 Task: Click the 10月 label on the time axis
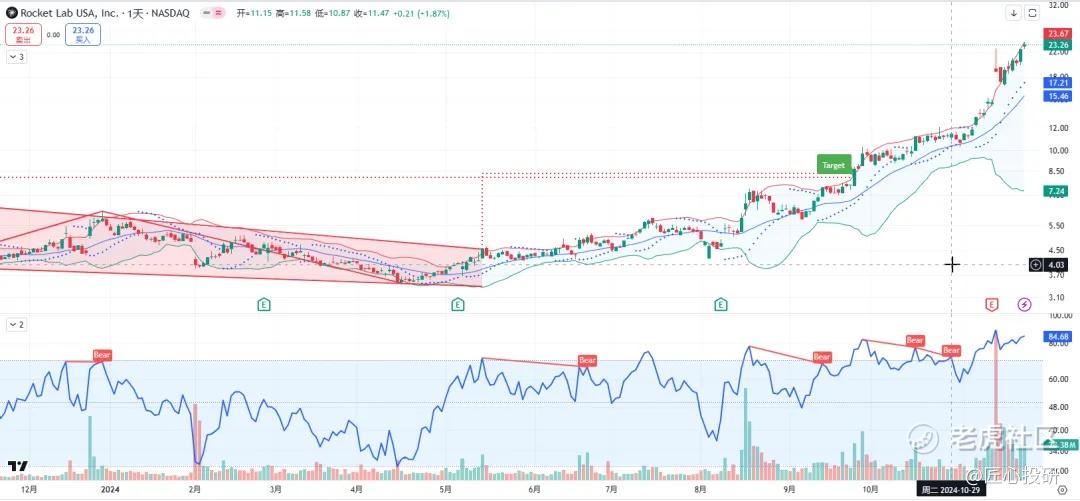click(870, 490)
